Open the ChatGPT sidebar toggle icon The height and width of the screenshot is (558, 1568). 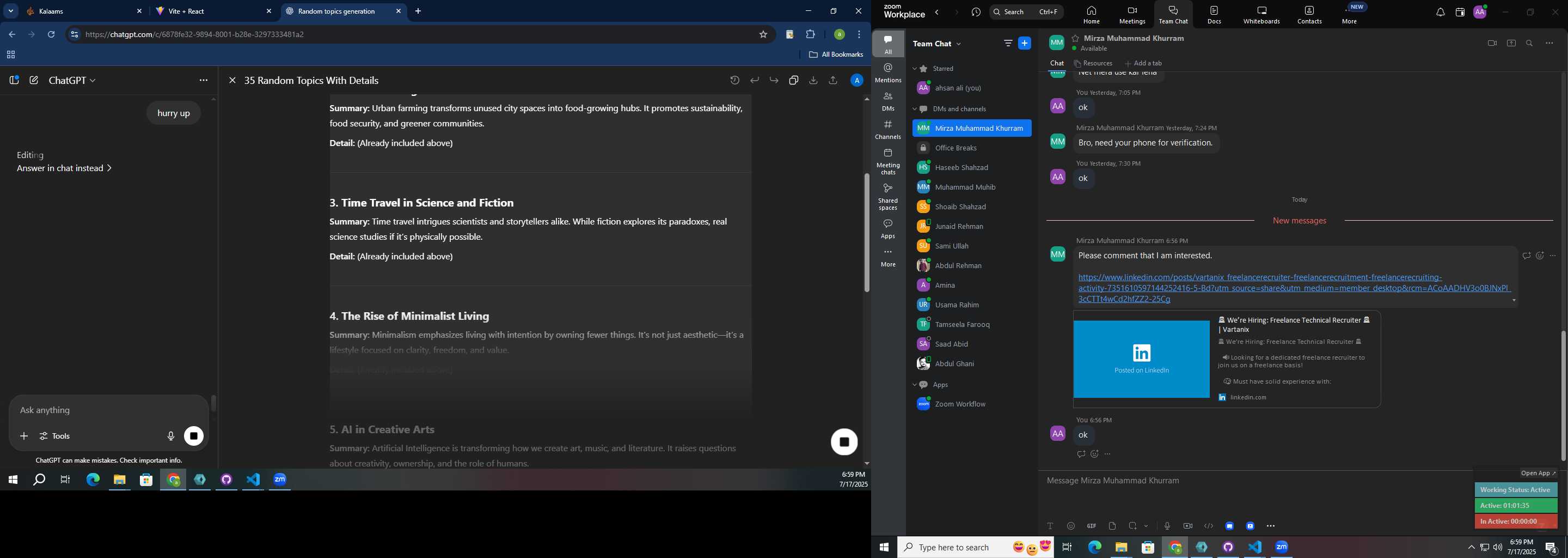coord(14,81)
